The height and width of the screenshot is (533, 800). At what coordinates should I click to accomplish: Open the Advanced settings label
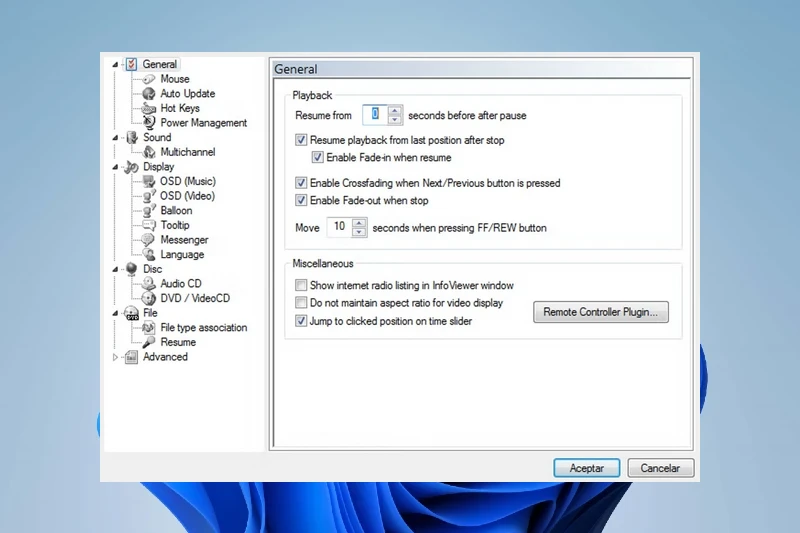point(165,357)
